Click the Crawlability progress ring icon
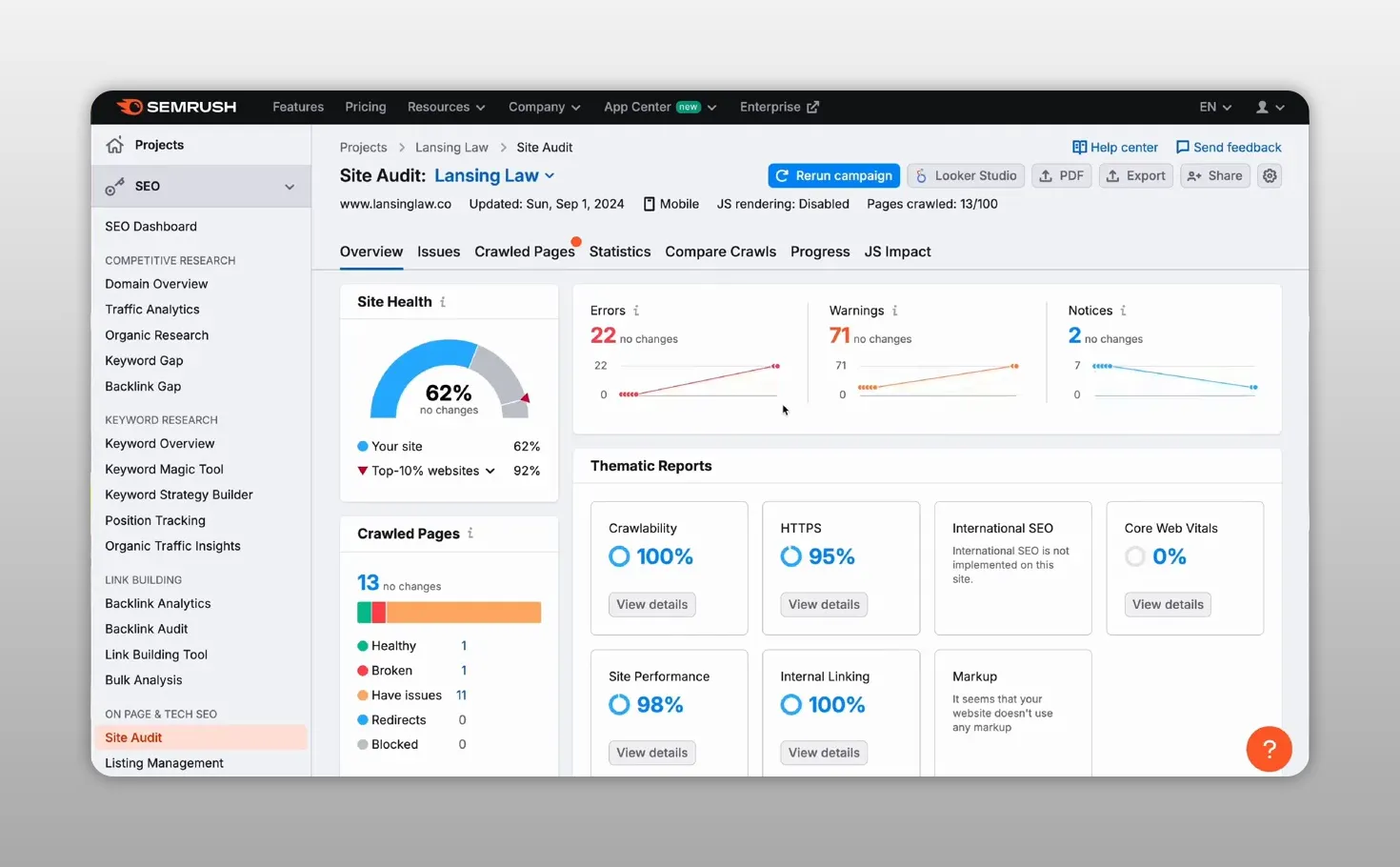Image resolution: width=1400 pixels, height=867 pixels. pos(619,556)
